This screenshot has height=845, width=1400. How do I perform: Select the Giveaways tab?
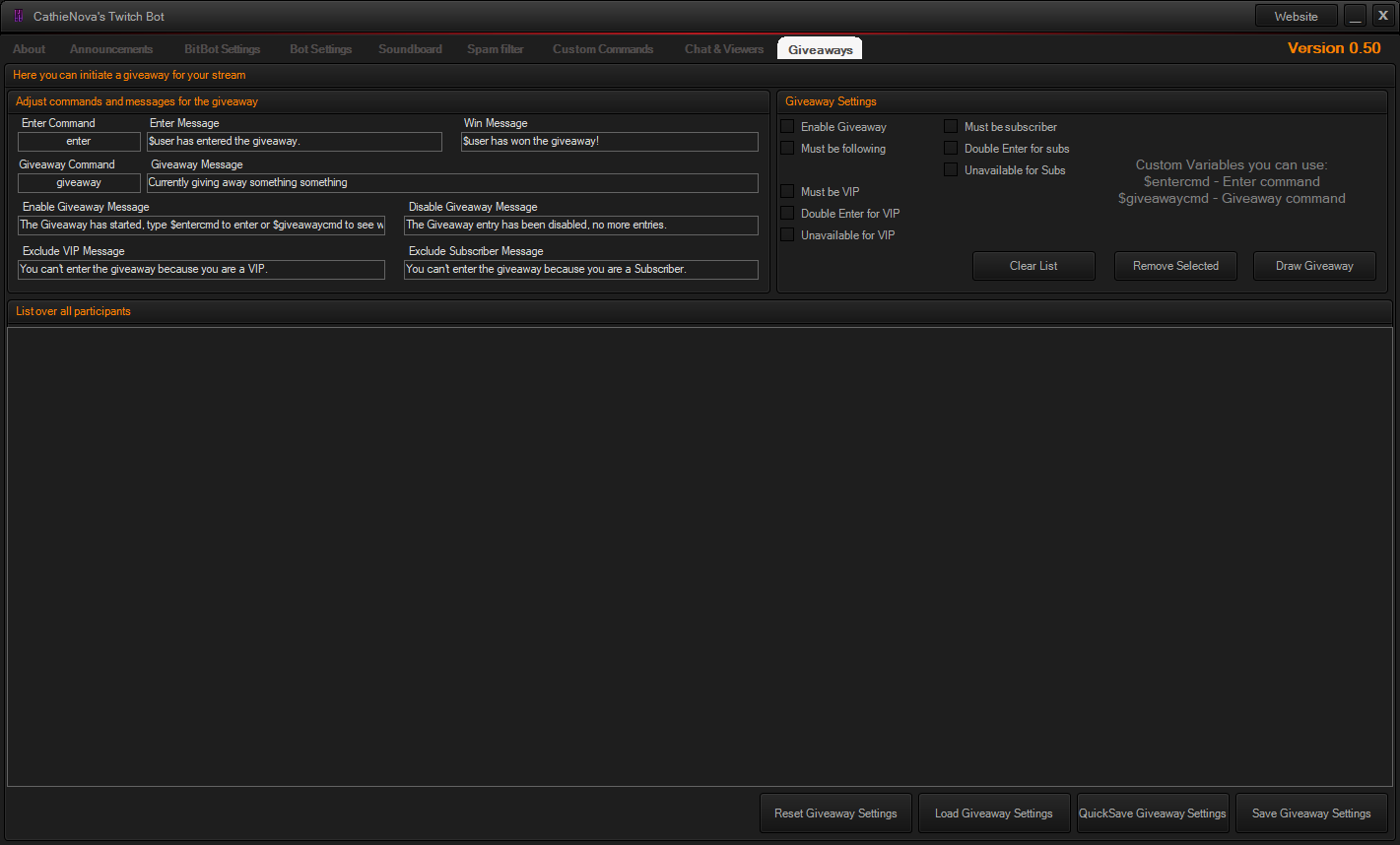click(820, 49)
